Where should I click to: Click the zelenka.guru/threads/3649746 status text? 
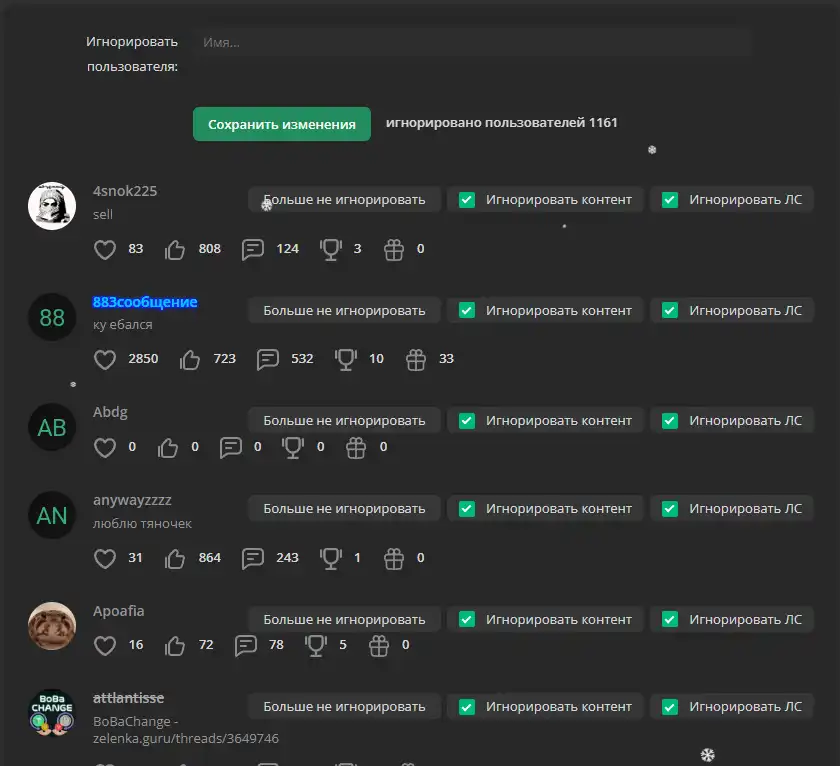click(186, 739)
